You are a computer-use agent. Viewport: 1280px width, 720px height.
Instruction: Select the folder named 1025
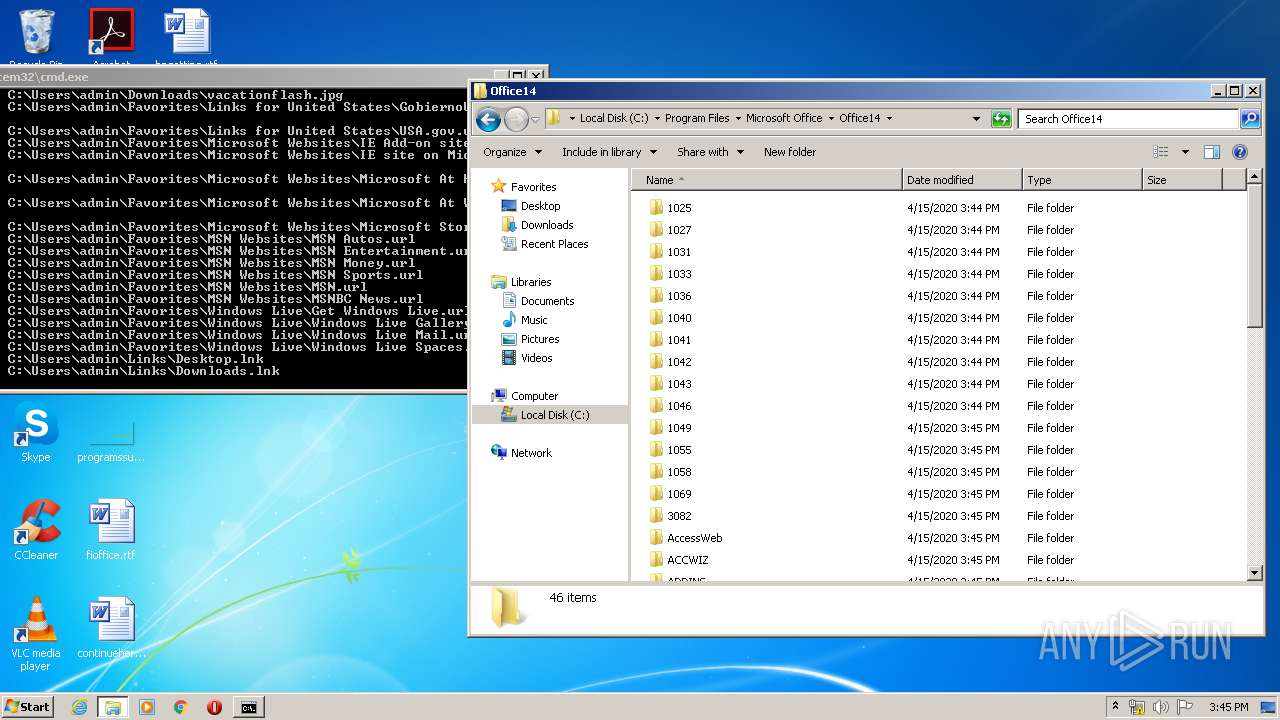(x=679, y=208)
